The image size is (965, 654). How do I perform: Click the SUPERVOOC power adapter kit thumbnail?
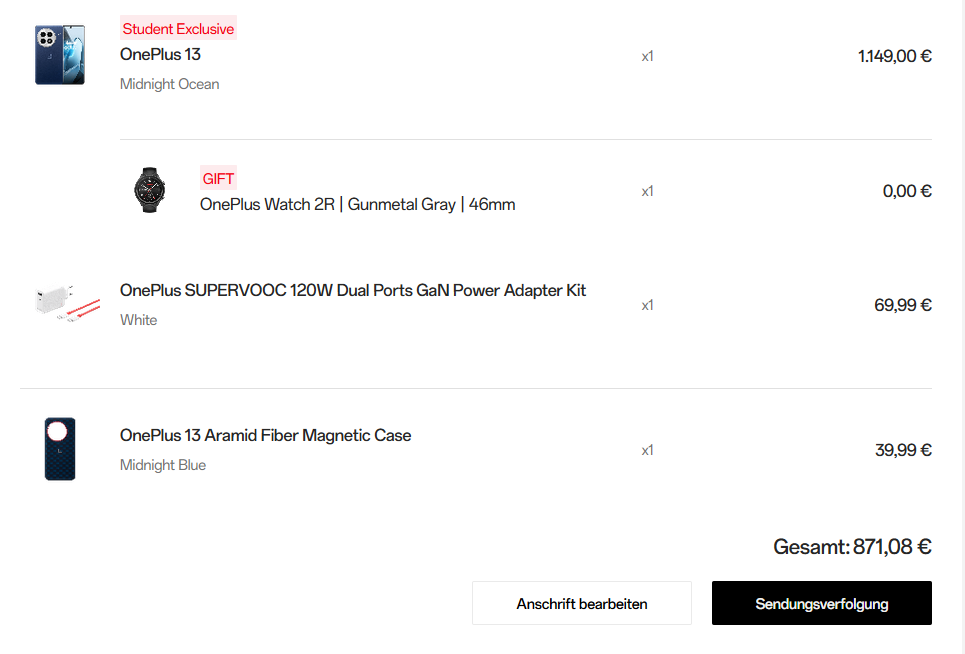[68, 303]
